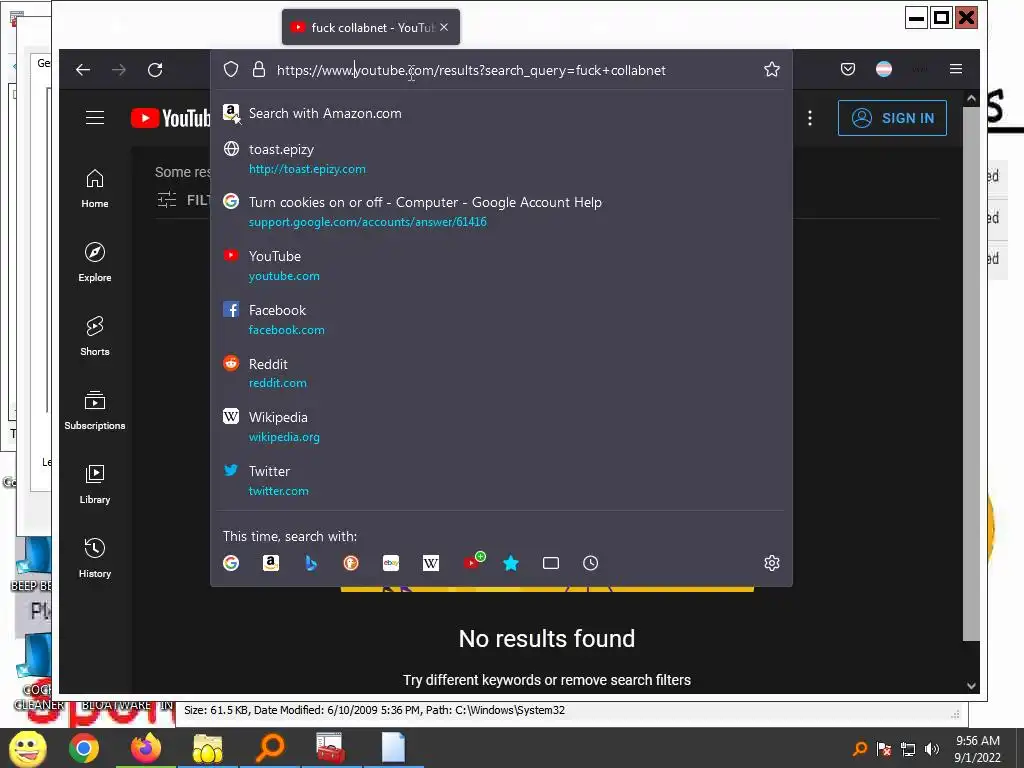Search history with the clock icon
This screenshot has width=1024, height=768.
click(x=590, y=563)
